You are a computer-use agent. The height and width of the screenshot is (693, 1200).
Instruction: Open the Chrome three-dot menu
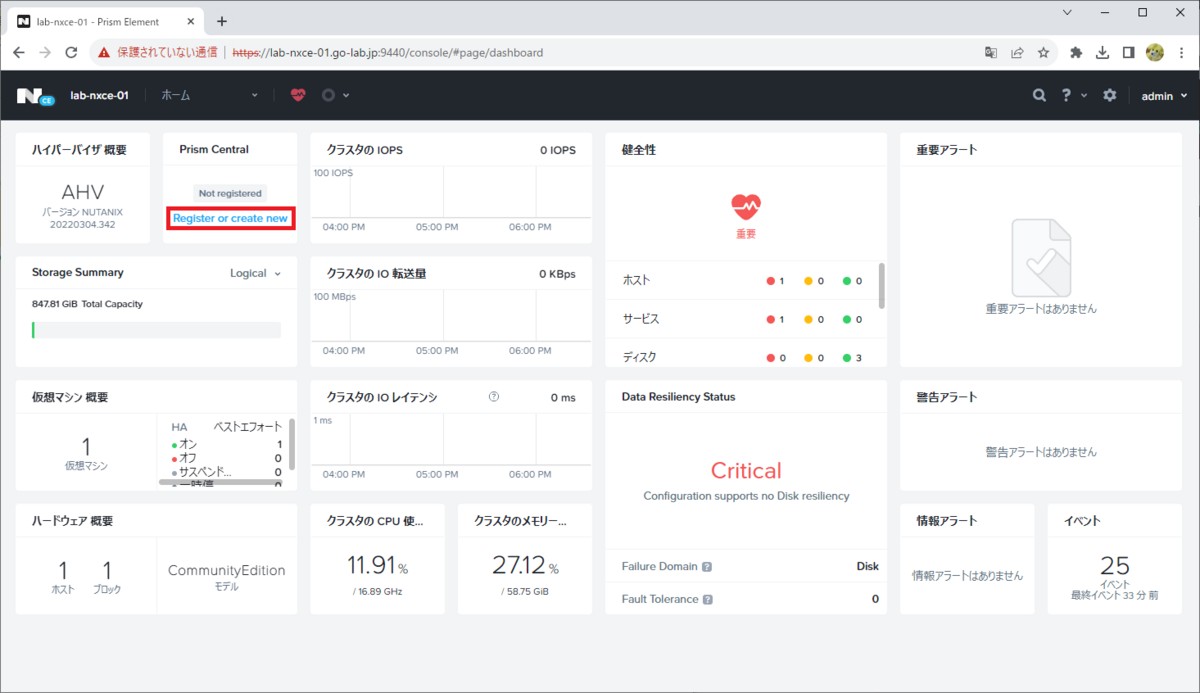pos(1182,52)
